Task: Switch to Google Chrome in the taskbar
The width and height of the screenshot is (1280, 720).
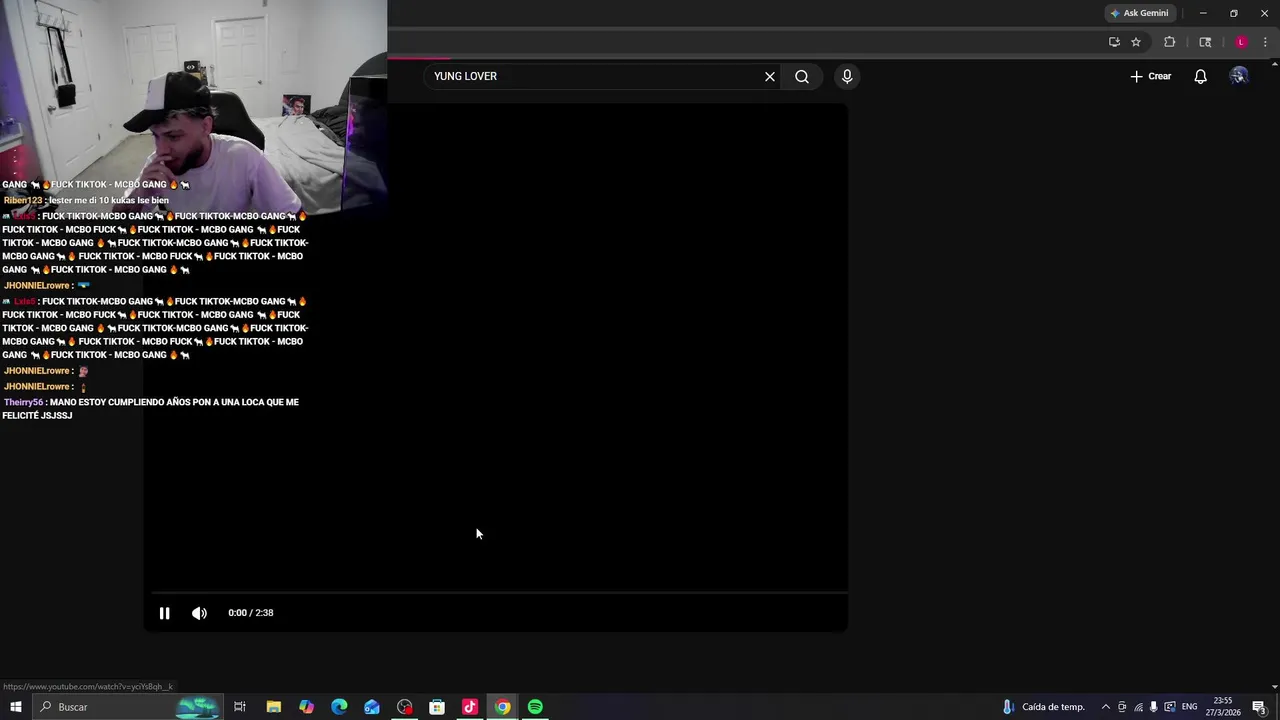Action: point(502,707)
